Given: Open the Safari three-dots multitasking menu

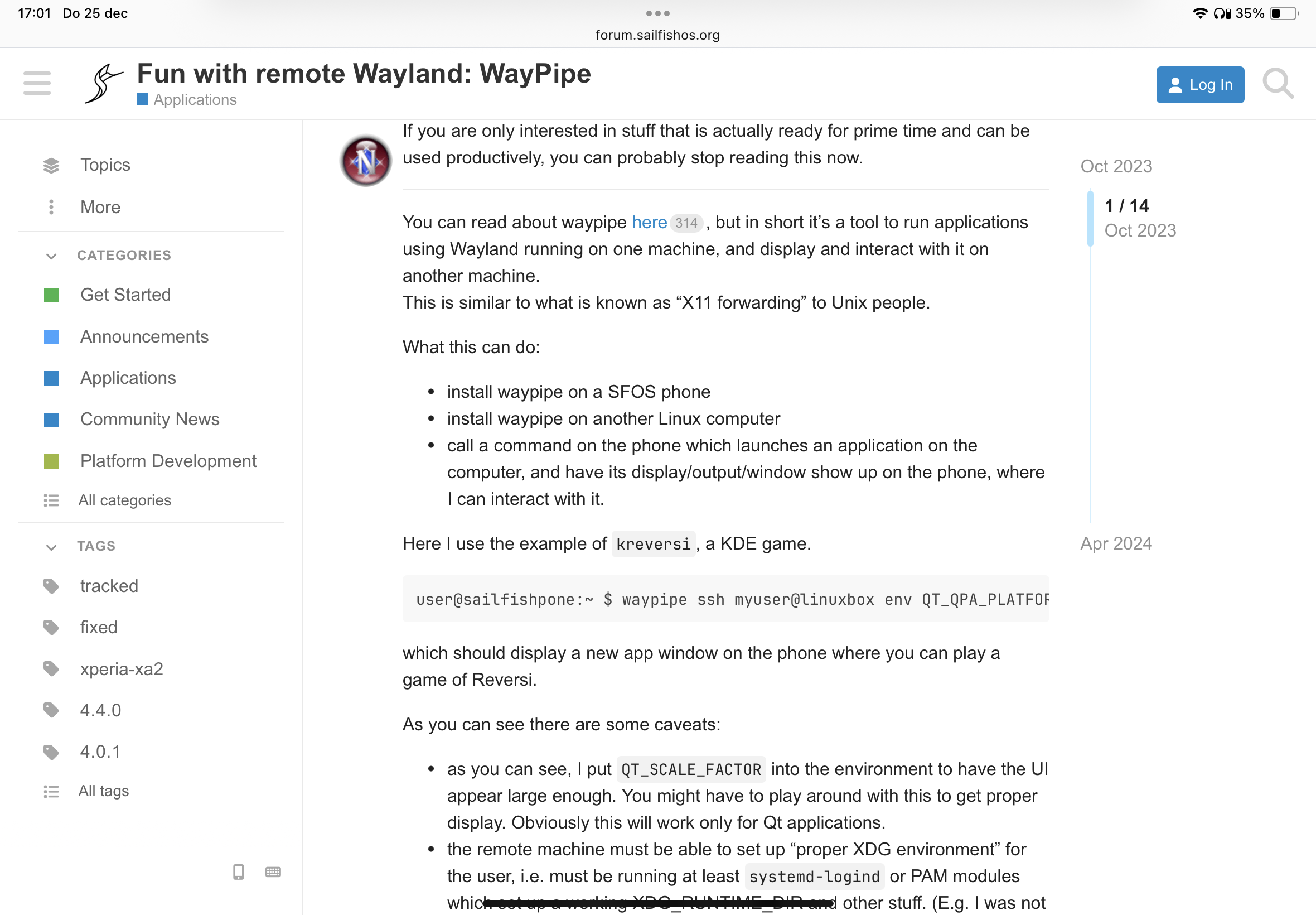Looking at the screenshot, I should tap(657, 13).
